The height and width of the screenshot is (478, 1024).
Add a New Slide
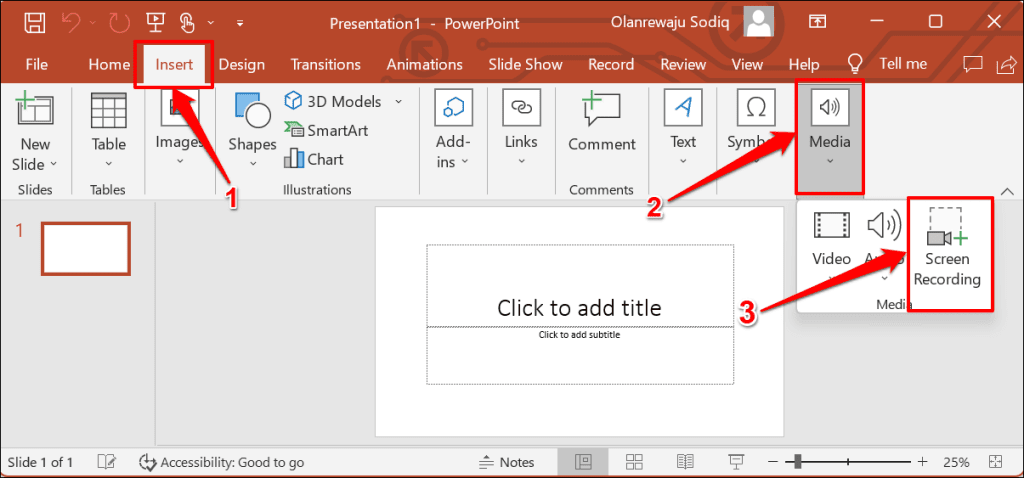tap(35, 110)
